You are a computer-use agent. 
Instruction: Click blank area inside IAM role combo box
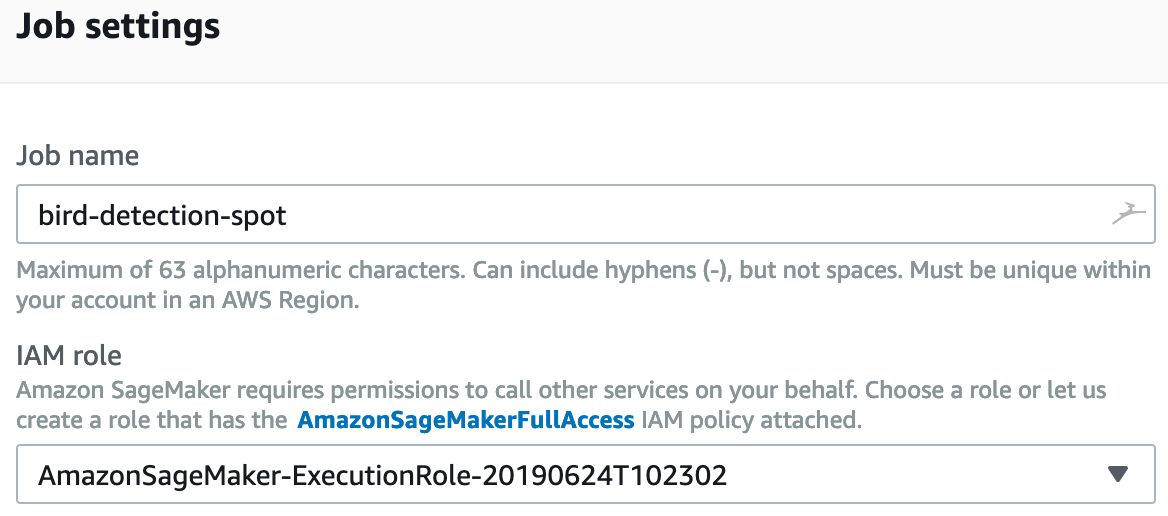900,474
